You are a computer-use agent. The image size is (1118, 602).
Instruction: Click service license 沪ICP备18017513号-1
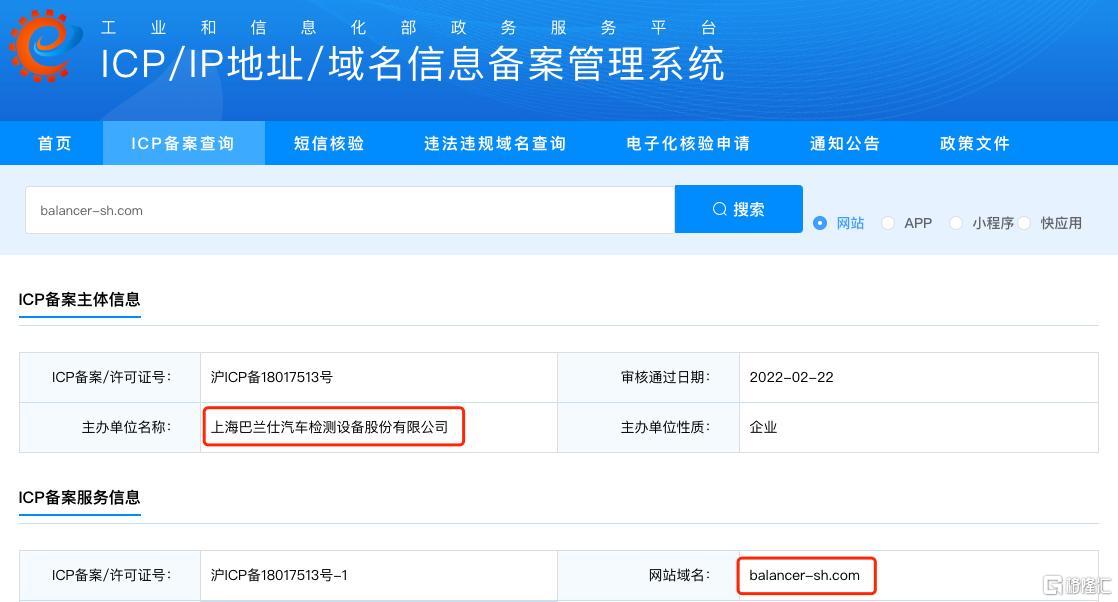(279, 576)
